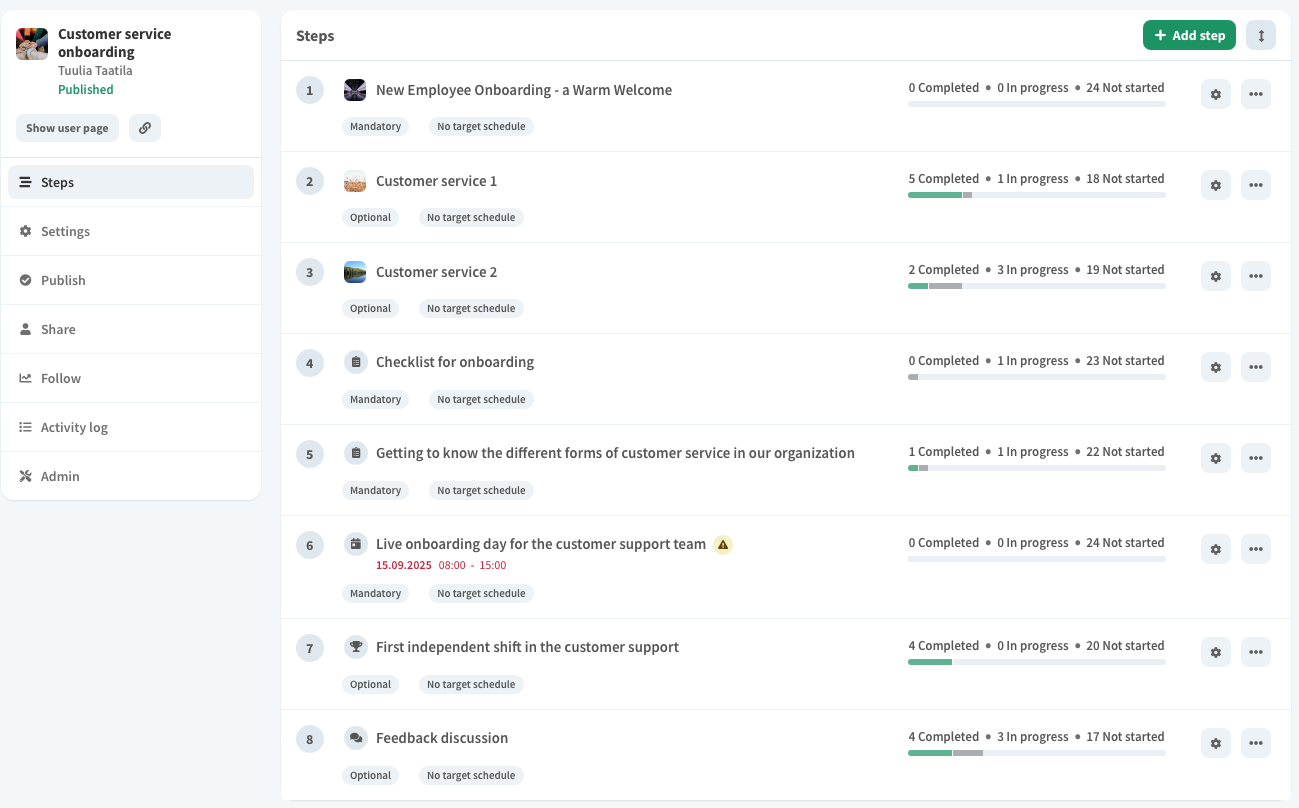Click the Customer service onboarding thumbnail image

[32, 44]
